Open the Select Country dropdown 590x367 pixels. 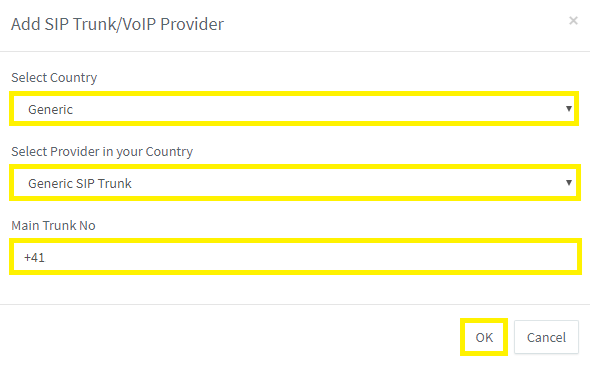[x=294, y=109]
